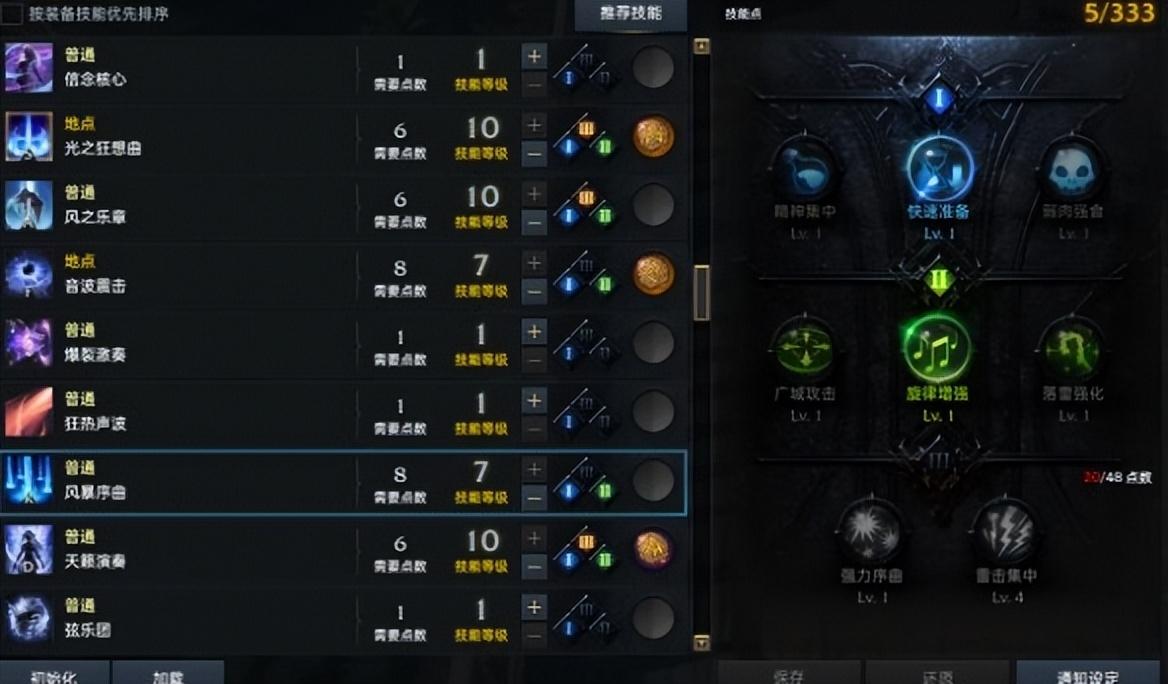Click the skill list scroll-up arrow
Screen dimensions: 1168x684
[x=701, y=46]
